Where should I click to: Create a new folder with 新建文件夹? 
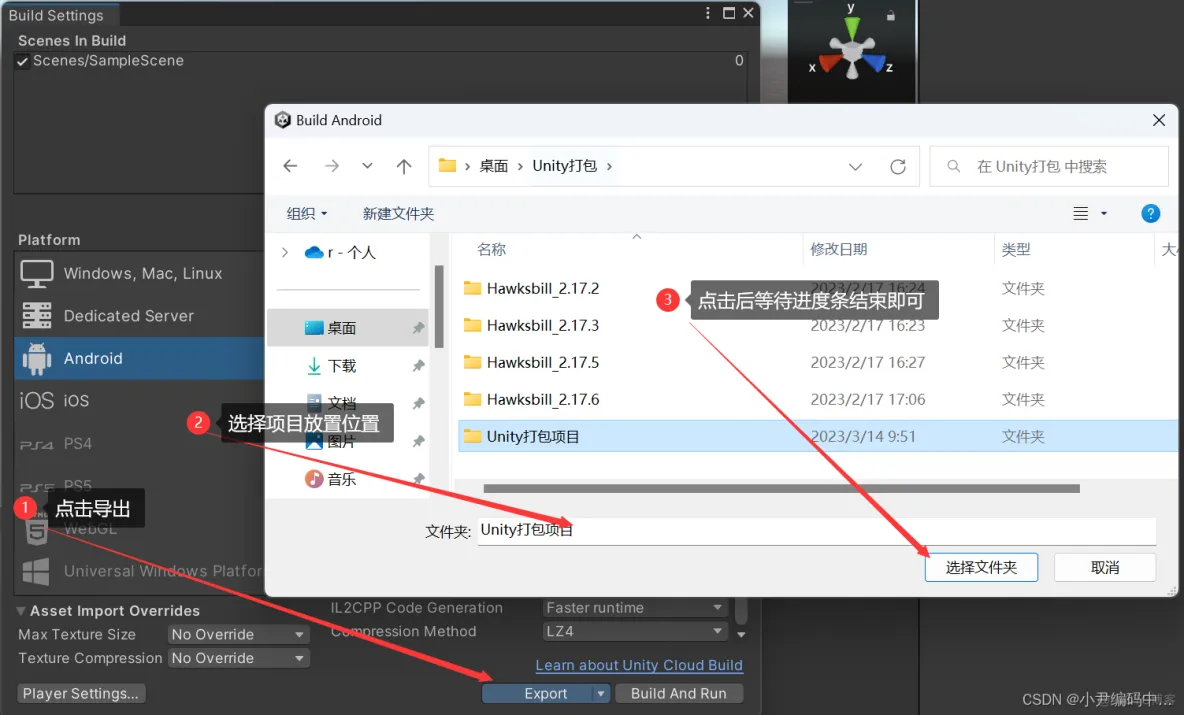398,214
